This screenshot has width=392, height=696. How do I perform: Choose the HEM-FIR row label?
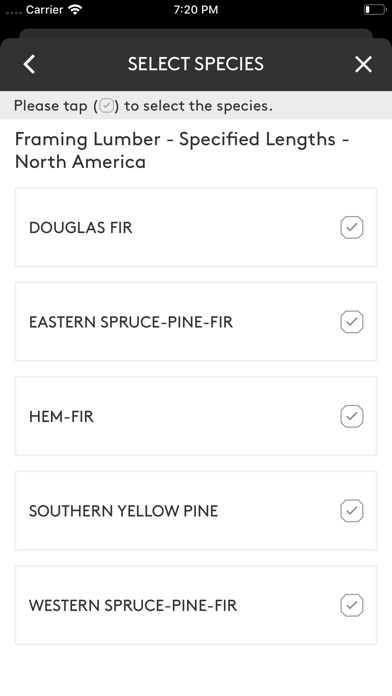tap(61, 417)
